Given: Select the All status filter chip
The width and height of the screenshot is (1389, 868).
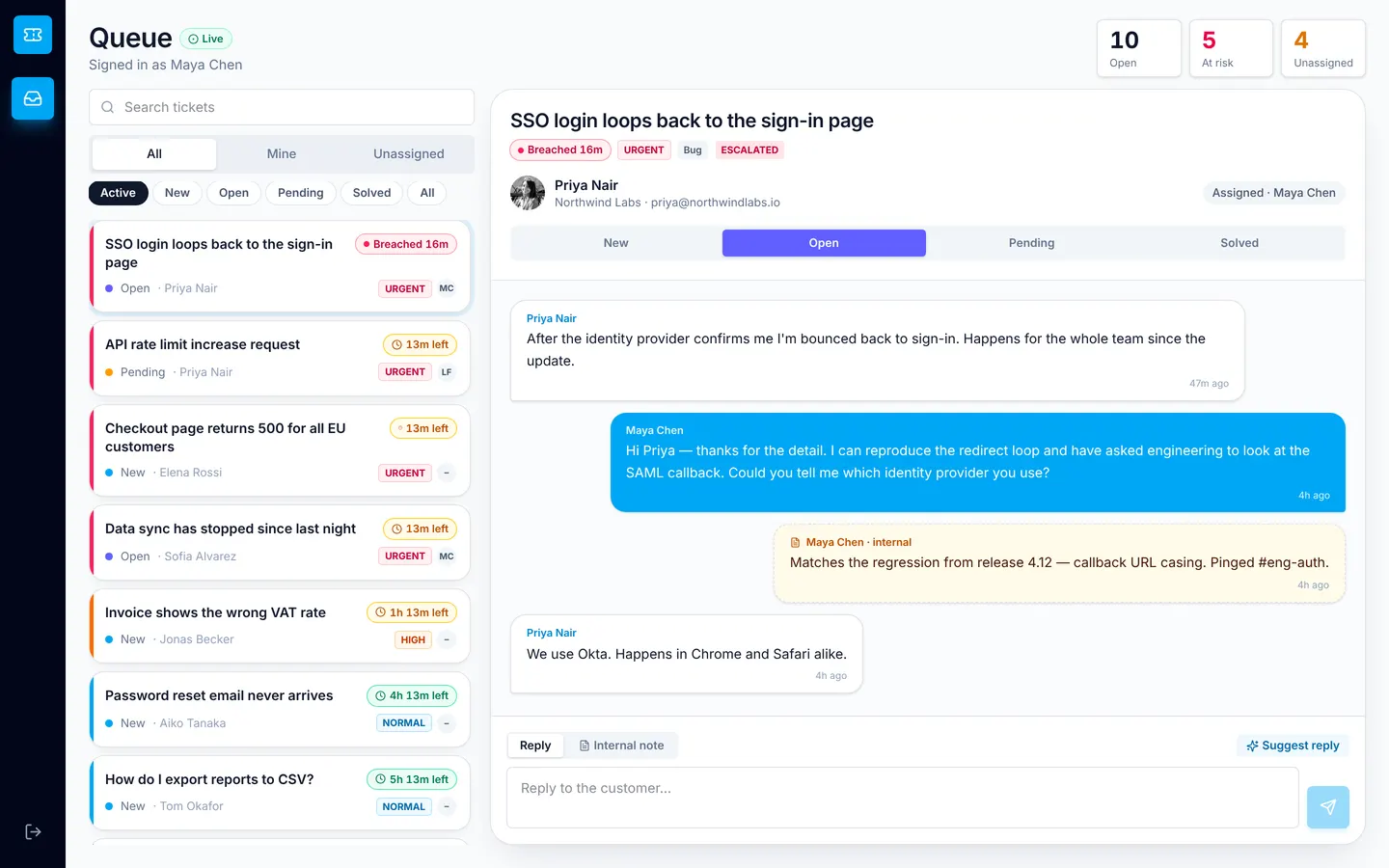Looking at the screenshot, I should (427, 193).
